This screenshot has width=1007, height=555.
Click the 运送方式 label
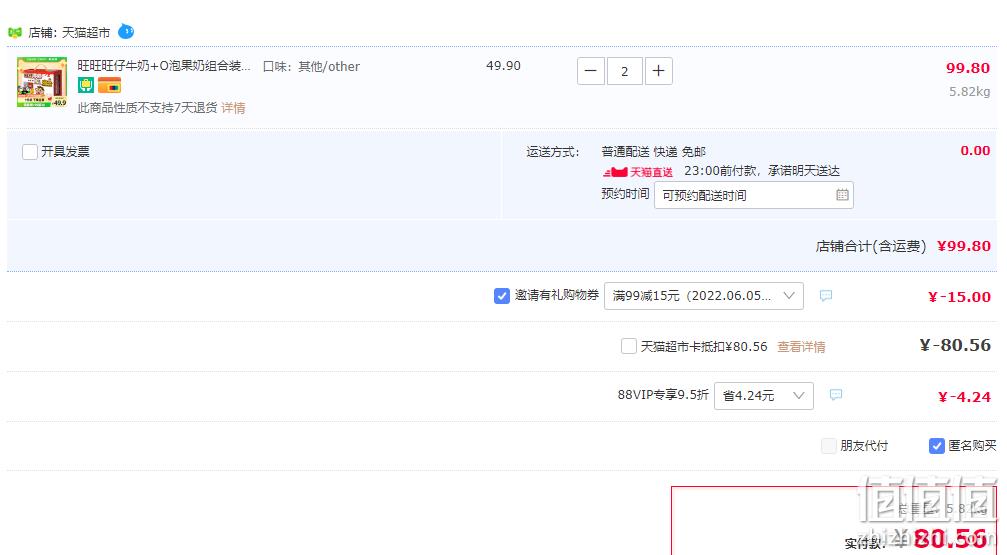(552, 152)
